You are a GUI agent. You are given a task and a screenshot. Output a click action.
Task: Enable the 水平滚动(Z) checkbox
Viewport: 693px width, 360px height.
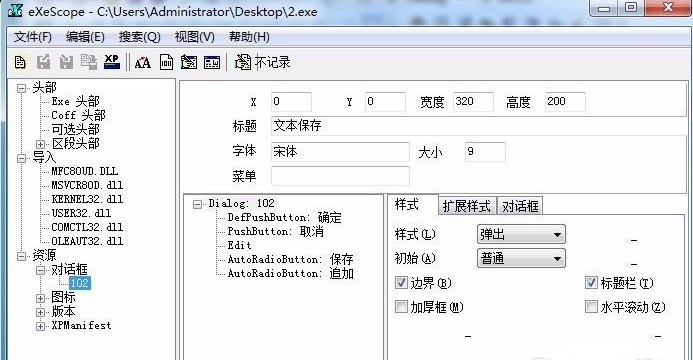tap(591, 307)
